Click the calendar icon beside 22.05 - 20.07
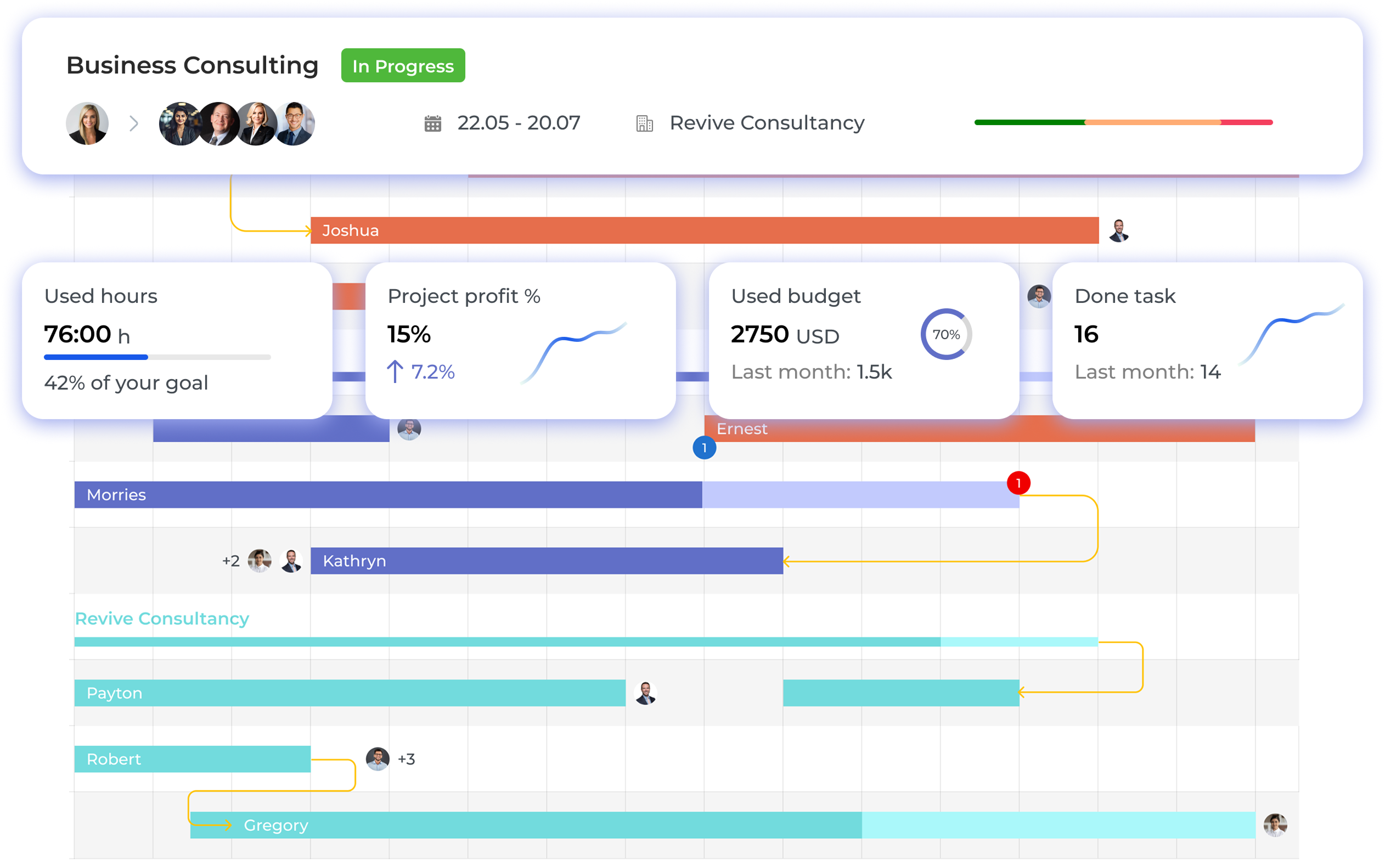 (433, 123)
